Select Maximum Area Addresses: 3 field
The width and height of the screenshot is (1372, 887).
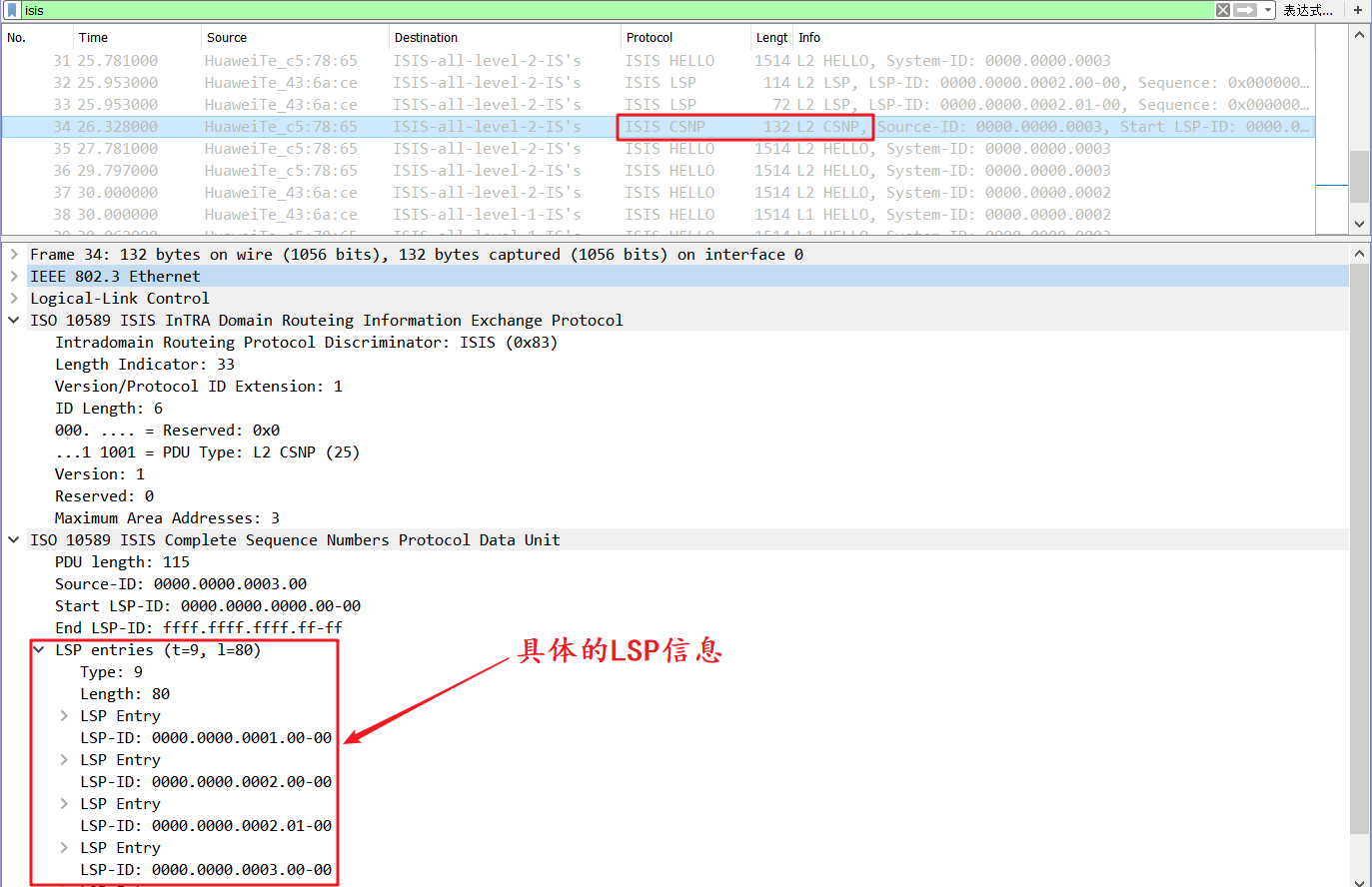[x=167, y=518]
